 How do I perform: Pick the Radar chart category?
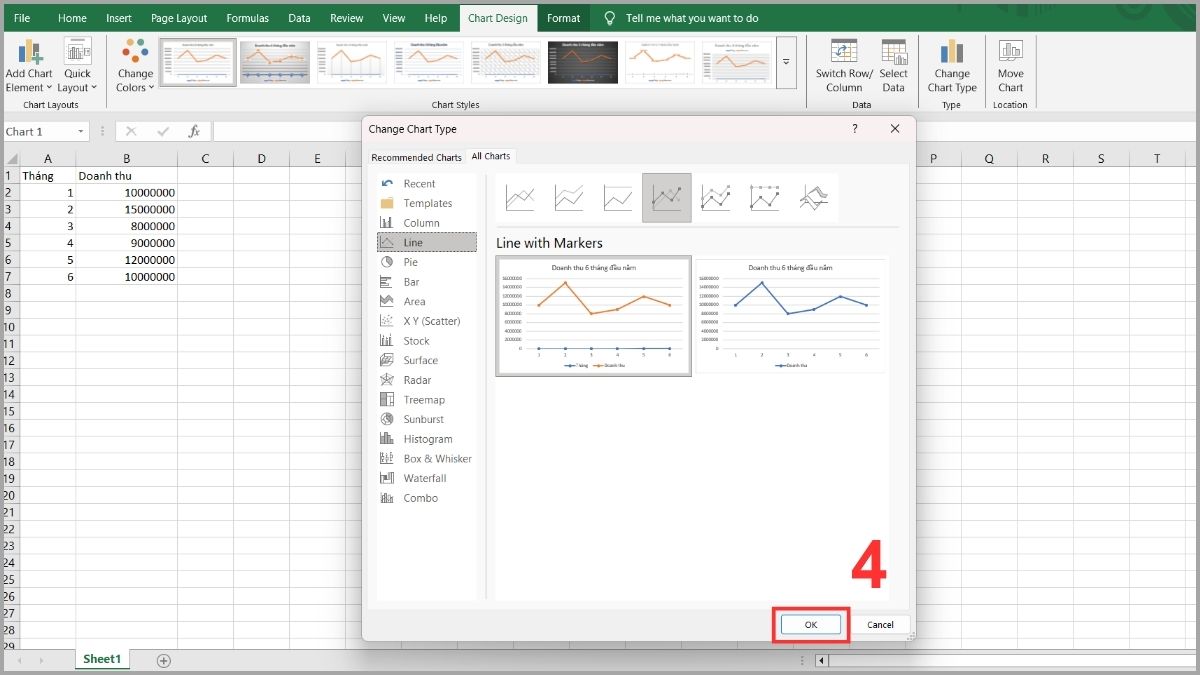(417, 380)
